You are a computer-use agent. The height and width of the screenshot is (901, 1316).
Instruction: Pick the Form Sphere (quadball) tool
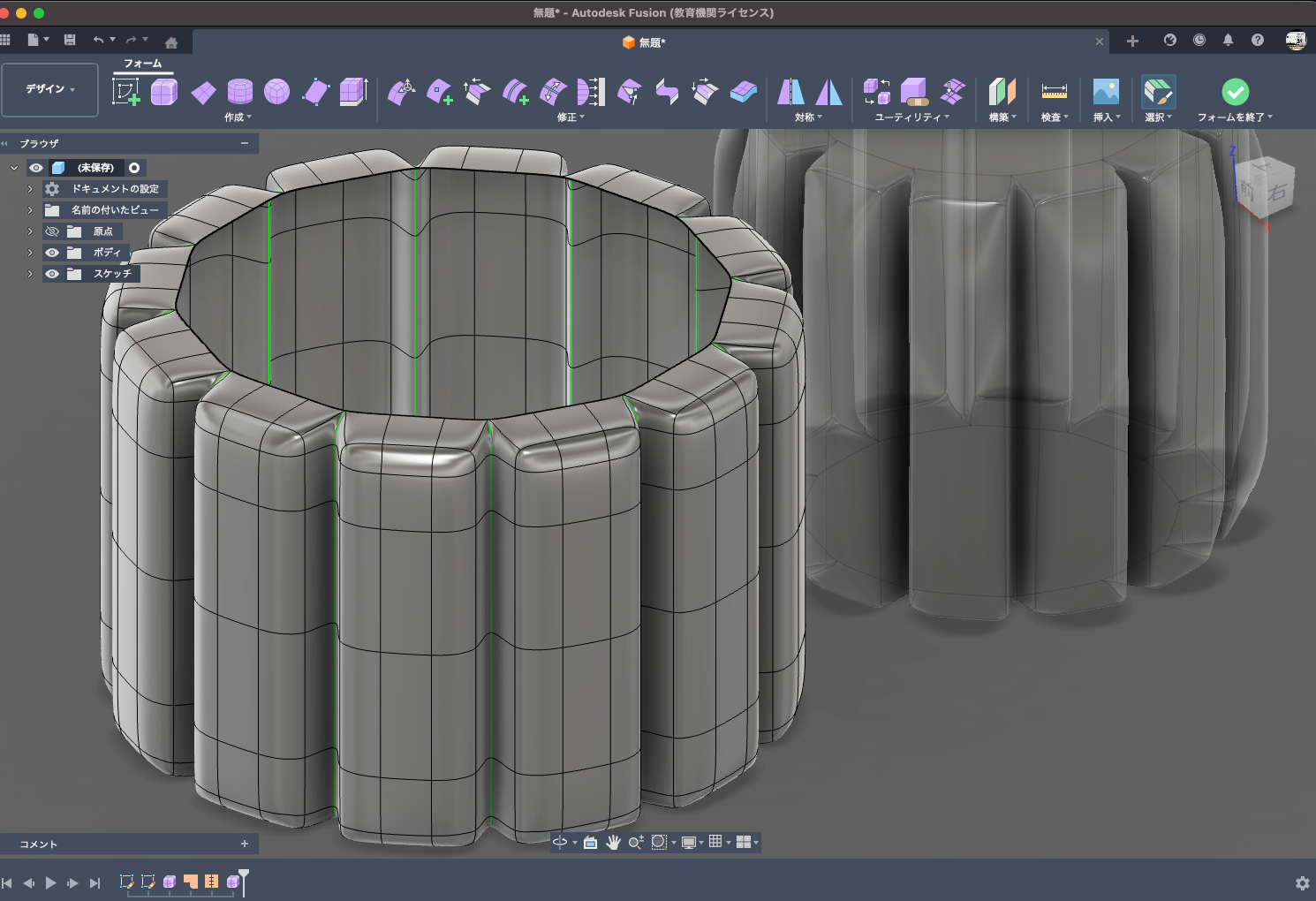coord(277,92)
